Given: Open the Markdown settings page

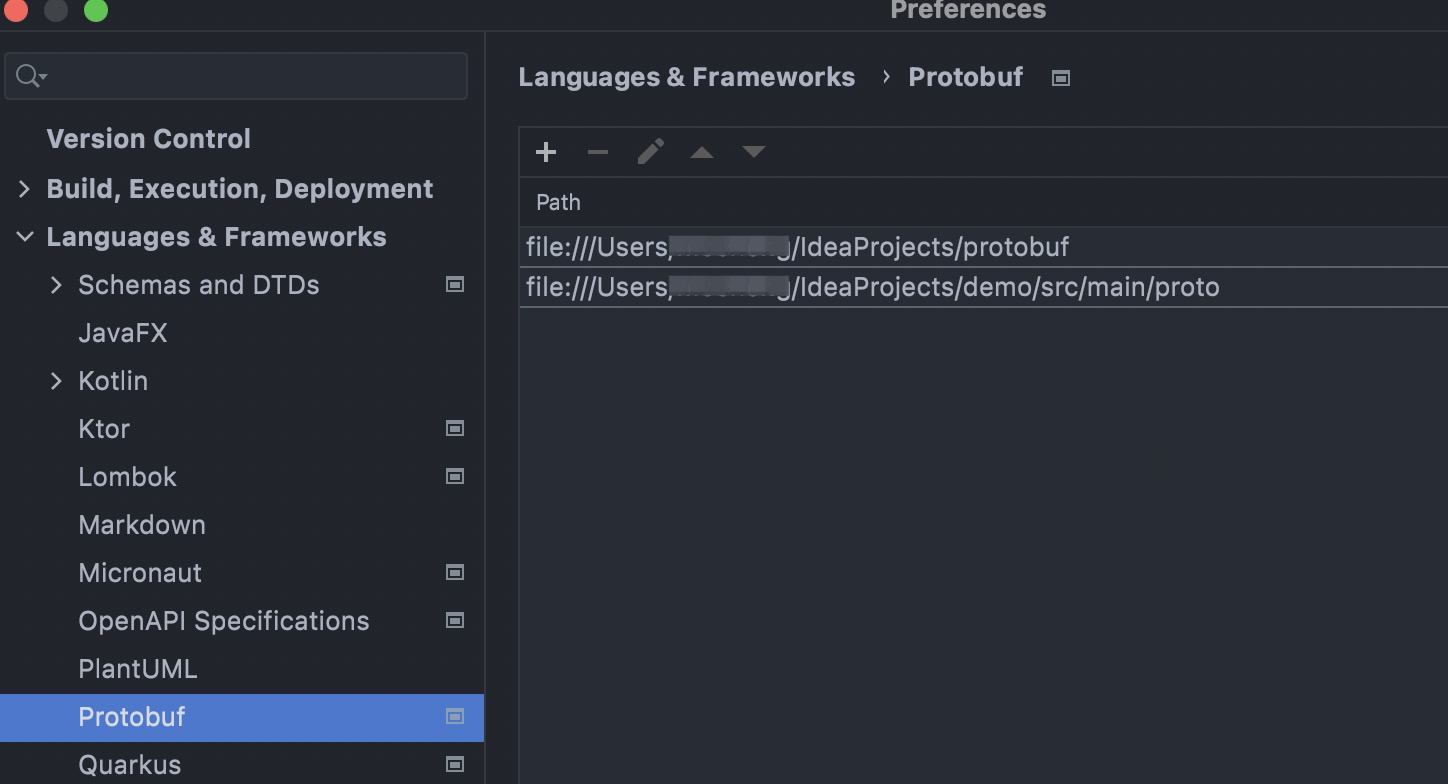Looking at the screenshot, I should (142, 524).
